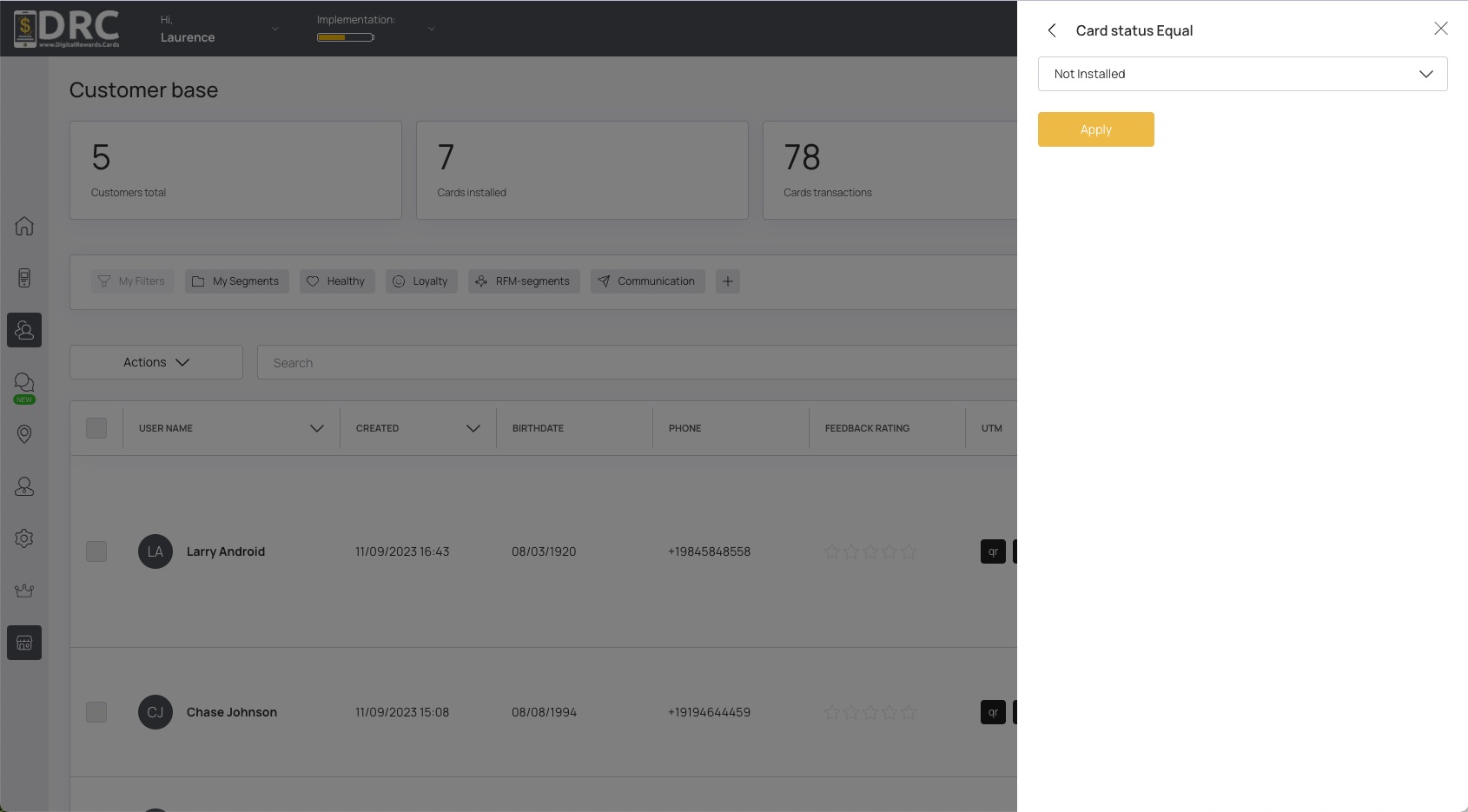Image resolution: width=1468 pixels, height=812 pixels.
Task: Click birthdate 08/03/1920
Action: point(544,551)
